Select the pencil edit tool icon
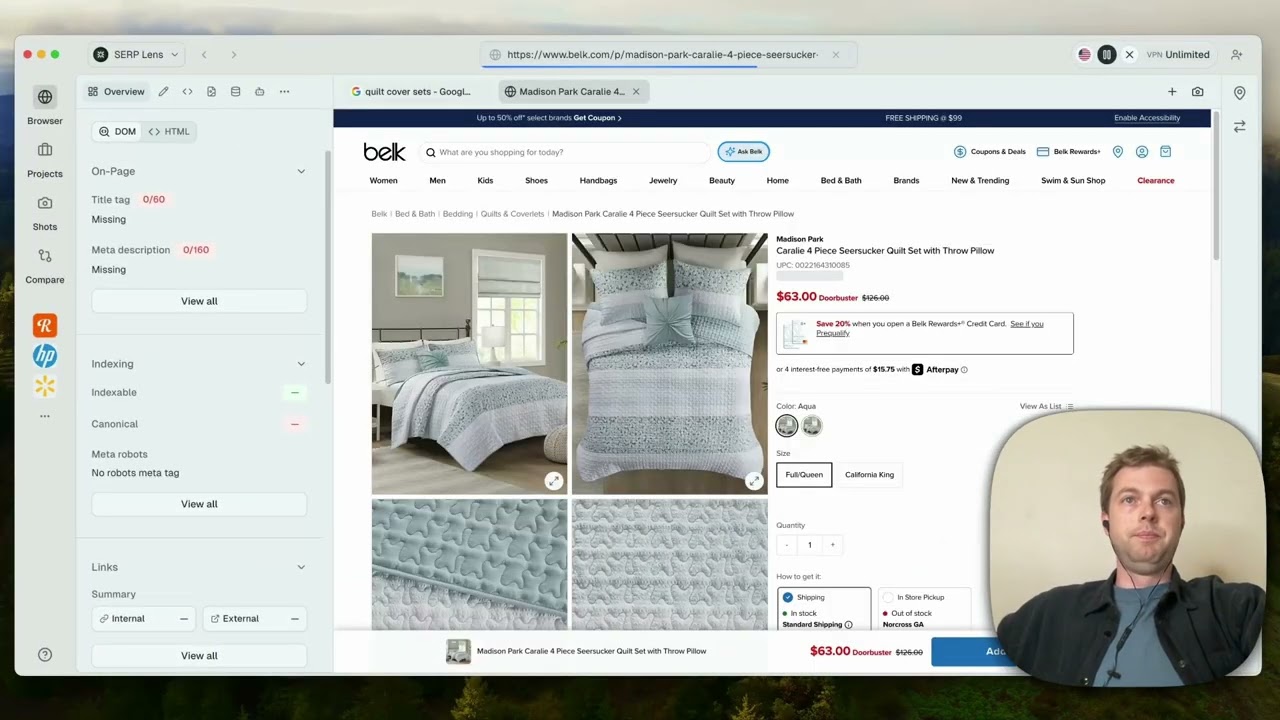This screenshot has width=1280, height=720. (163, 92)
